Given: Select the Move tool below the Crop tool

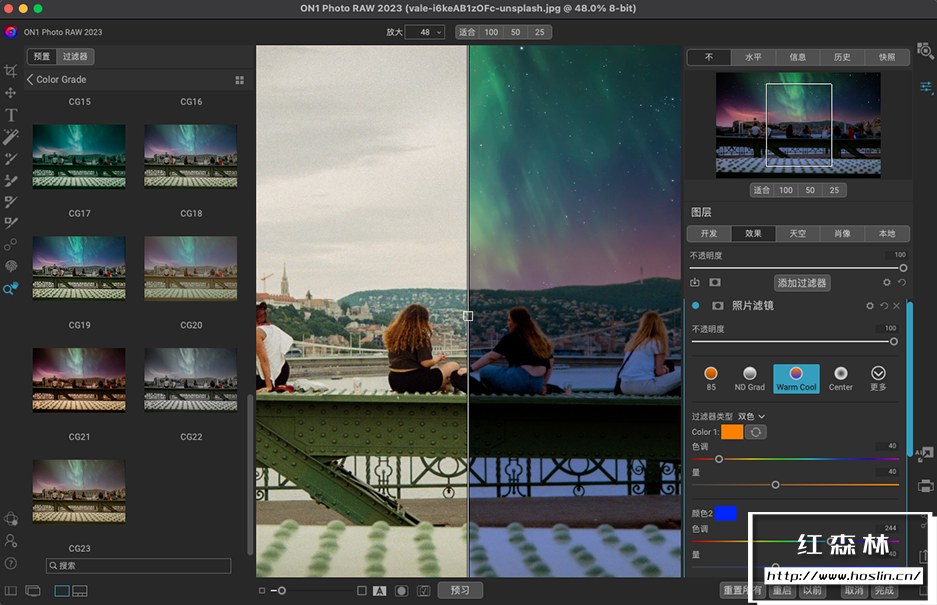Looking at the screenshot, I should [x=13, y=92].
